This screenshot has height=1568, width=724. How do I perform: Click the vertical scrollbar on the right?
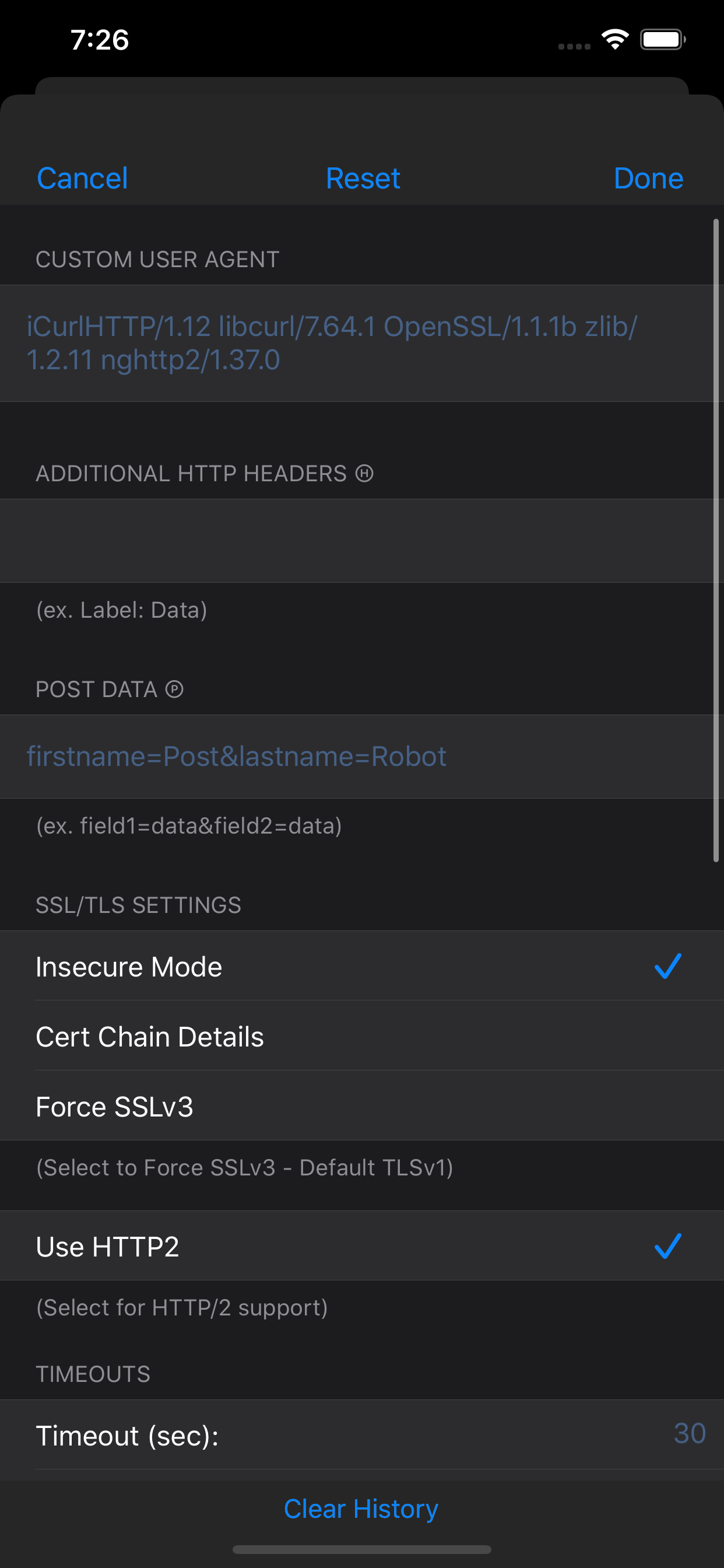[x=716, y=540]
